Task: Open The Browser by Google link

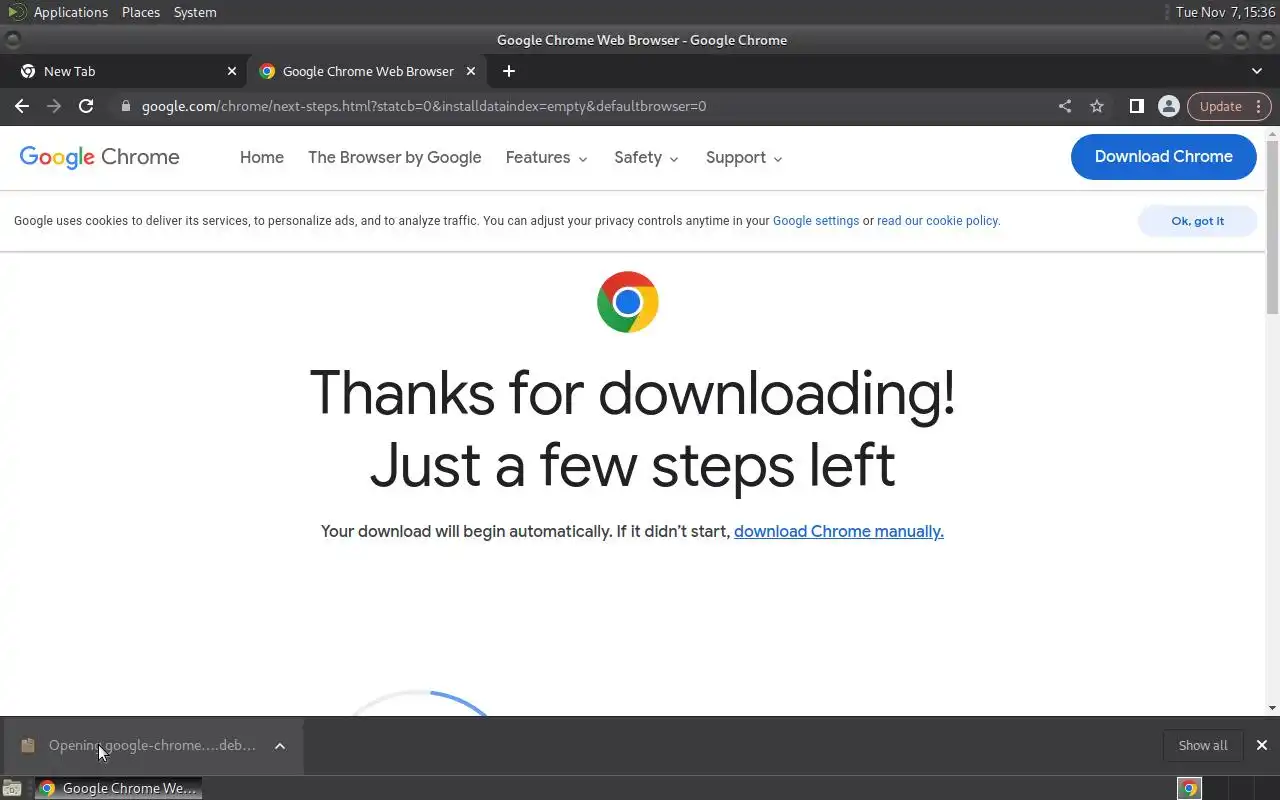Action: coord(395,157)
